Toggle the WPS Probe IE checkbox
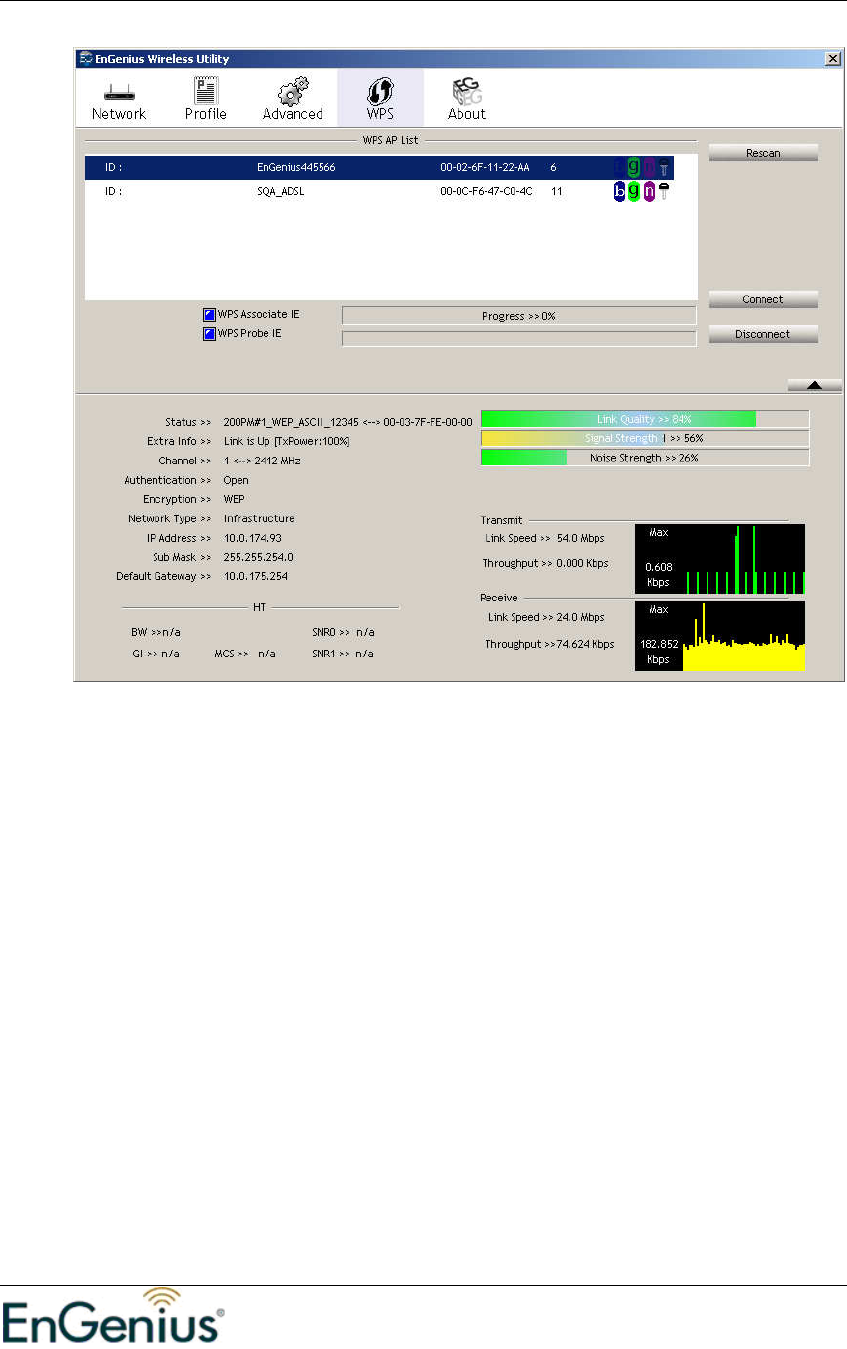This screenshot has height=1349, width=847. coord(210,333)
